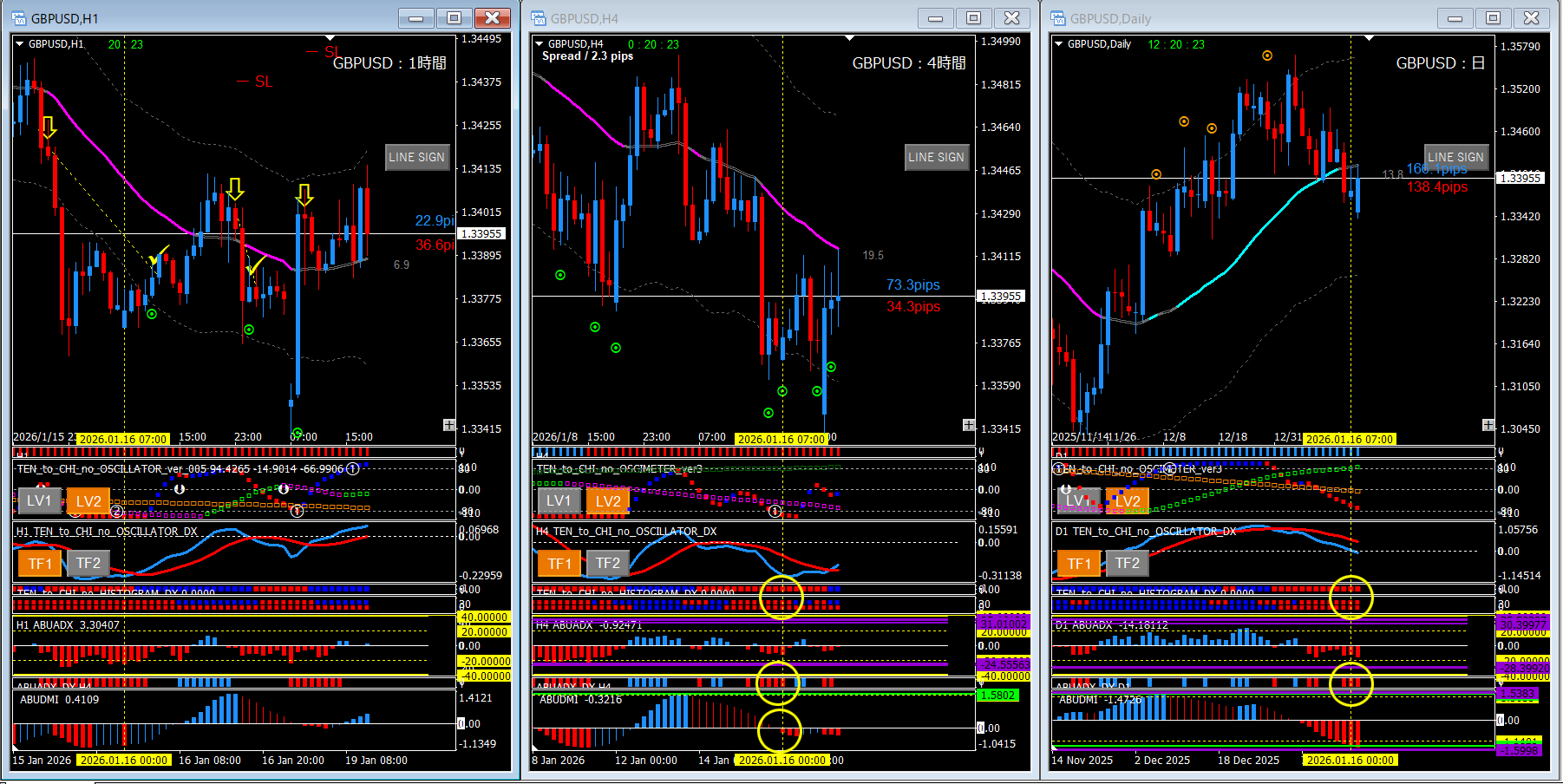Image resolution: width=1563 pixels, height=784 pixels.
Task: Click 'H4 TEN_to_CHI_no_OSCILLATOR_DX' label
Action: coord(626,532)
